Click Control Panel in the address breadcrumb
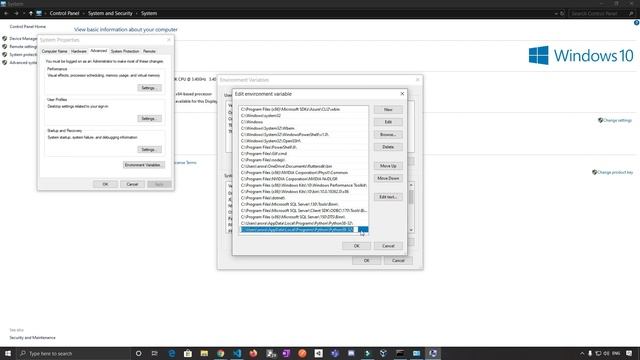 tap(64, 13)
